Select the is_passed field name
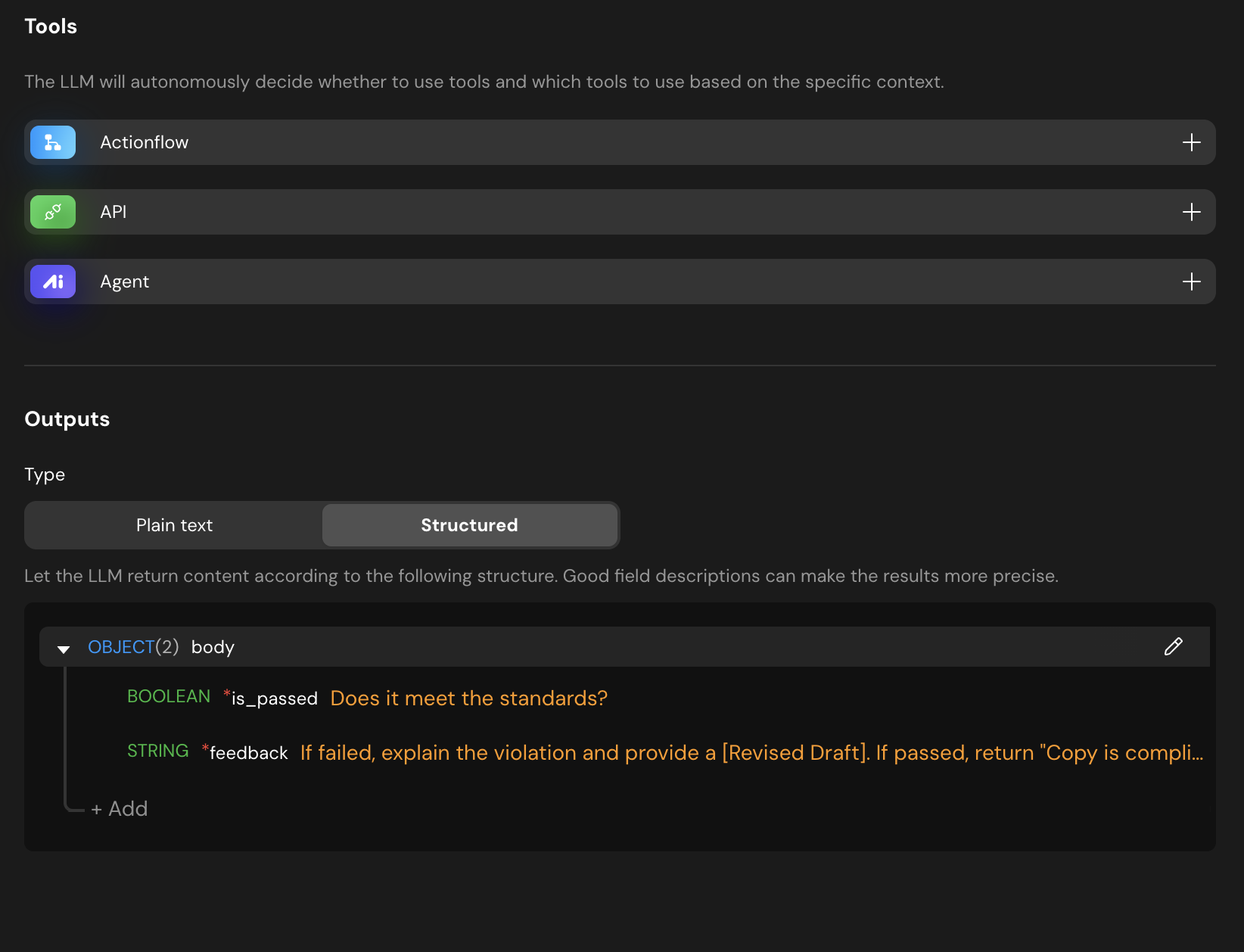The height and width of the screenshot is (952, 1244). [x=274, y=698]
